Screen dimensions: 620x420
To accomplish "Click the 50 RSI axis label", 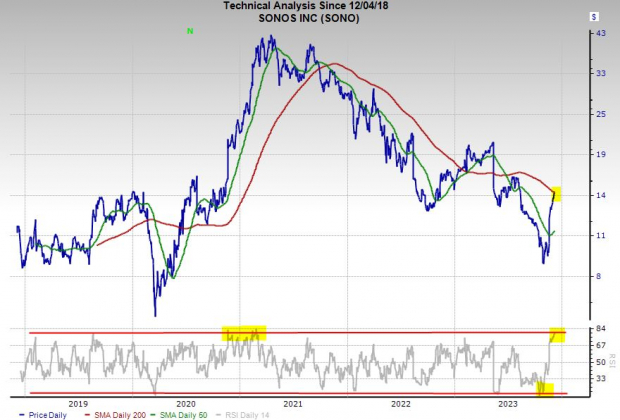I will (601, 362).
